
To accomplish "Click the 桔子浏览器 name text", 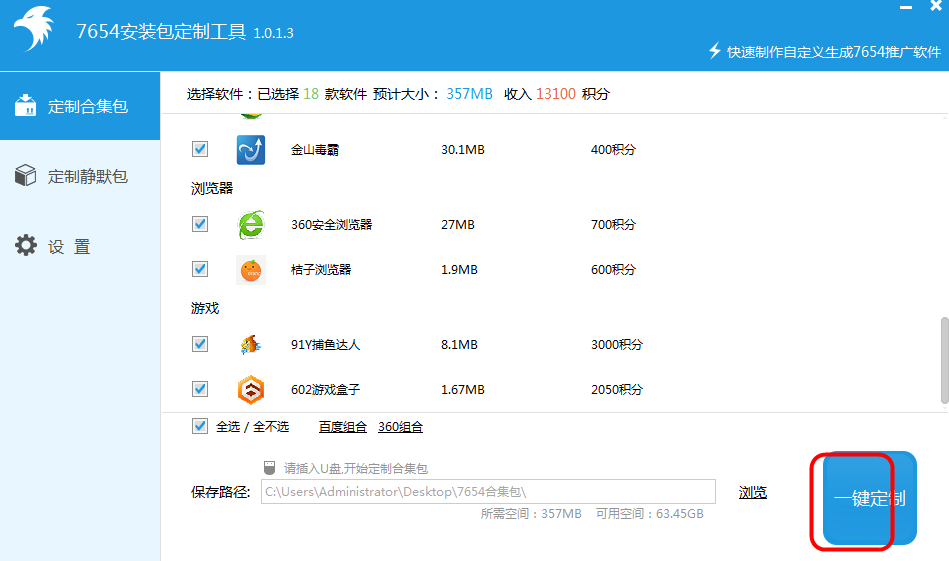I will click(x=321, y=269).
